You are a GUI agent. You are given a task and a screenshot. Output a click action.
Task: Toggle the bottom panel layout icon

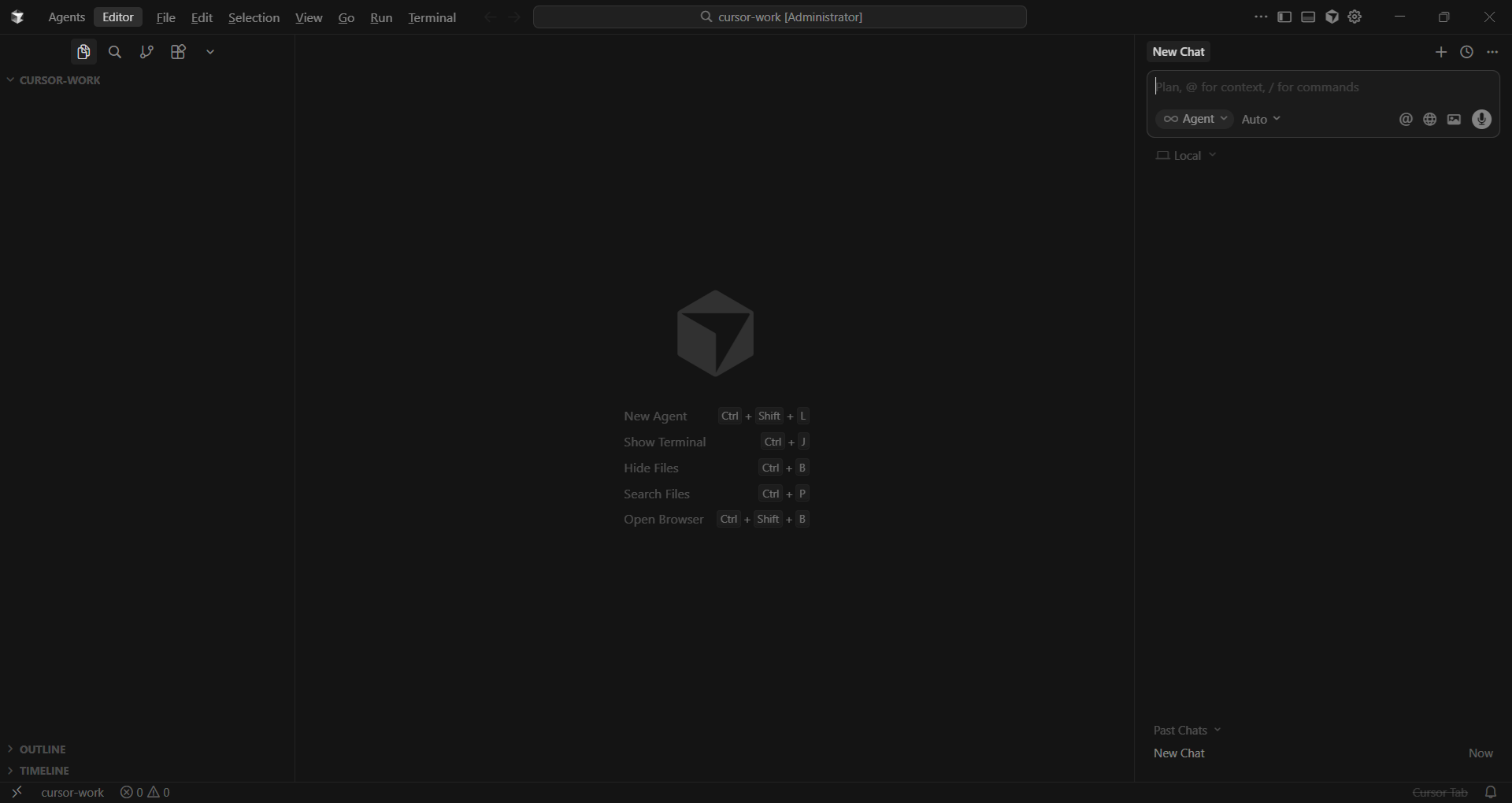tap(1308, 17)
